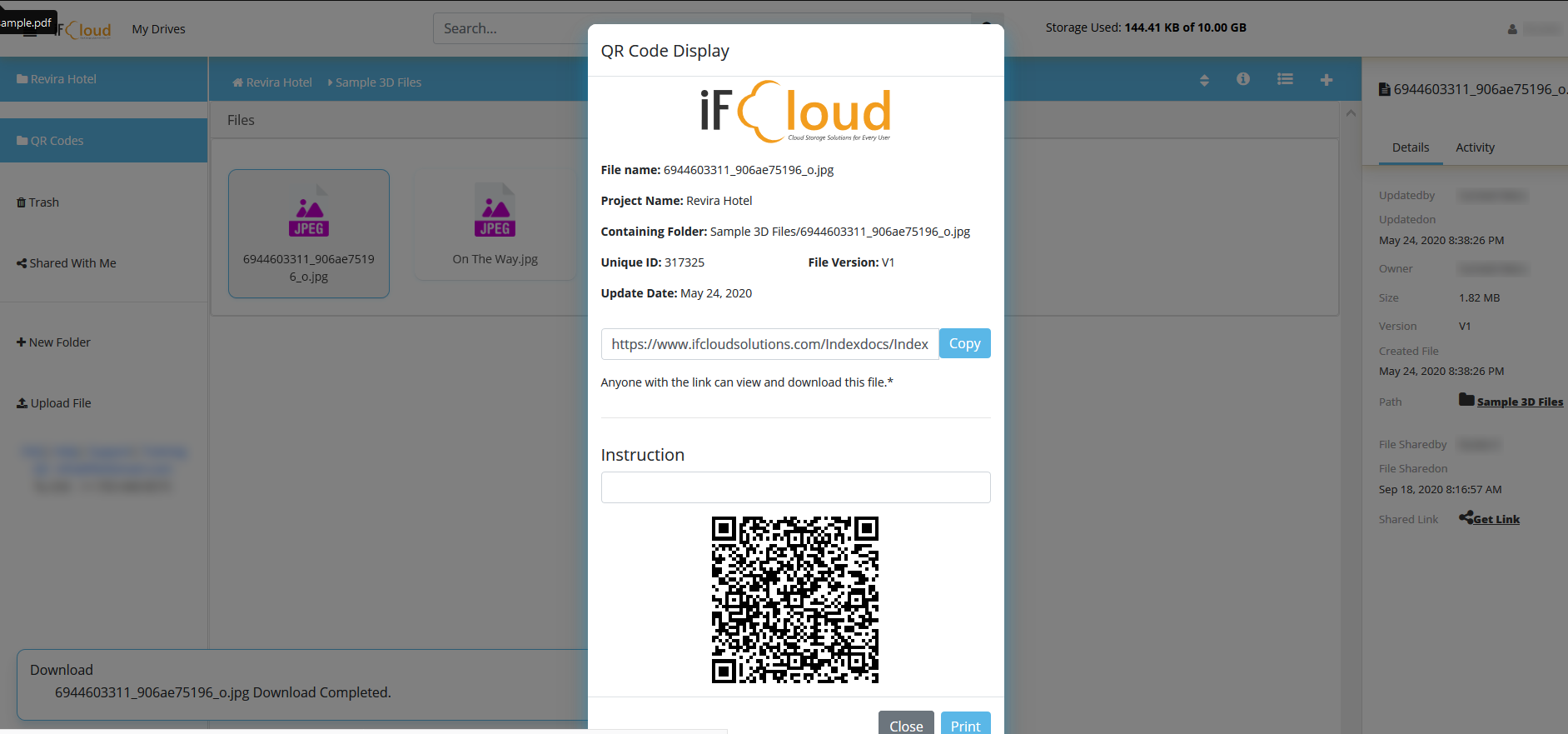Click the QR code image
1568x734 pixels.
tap(794, 600)
